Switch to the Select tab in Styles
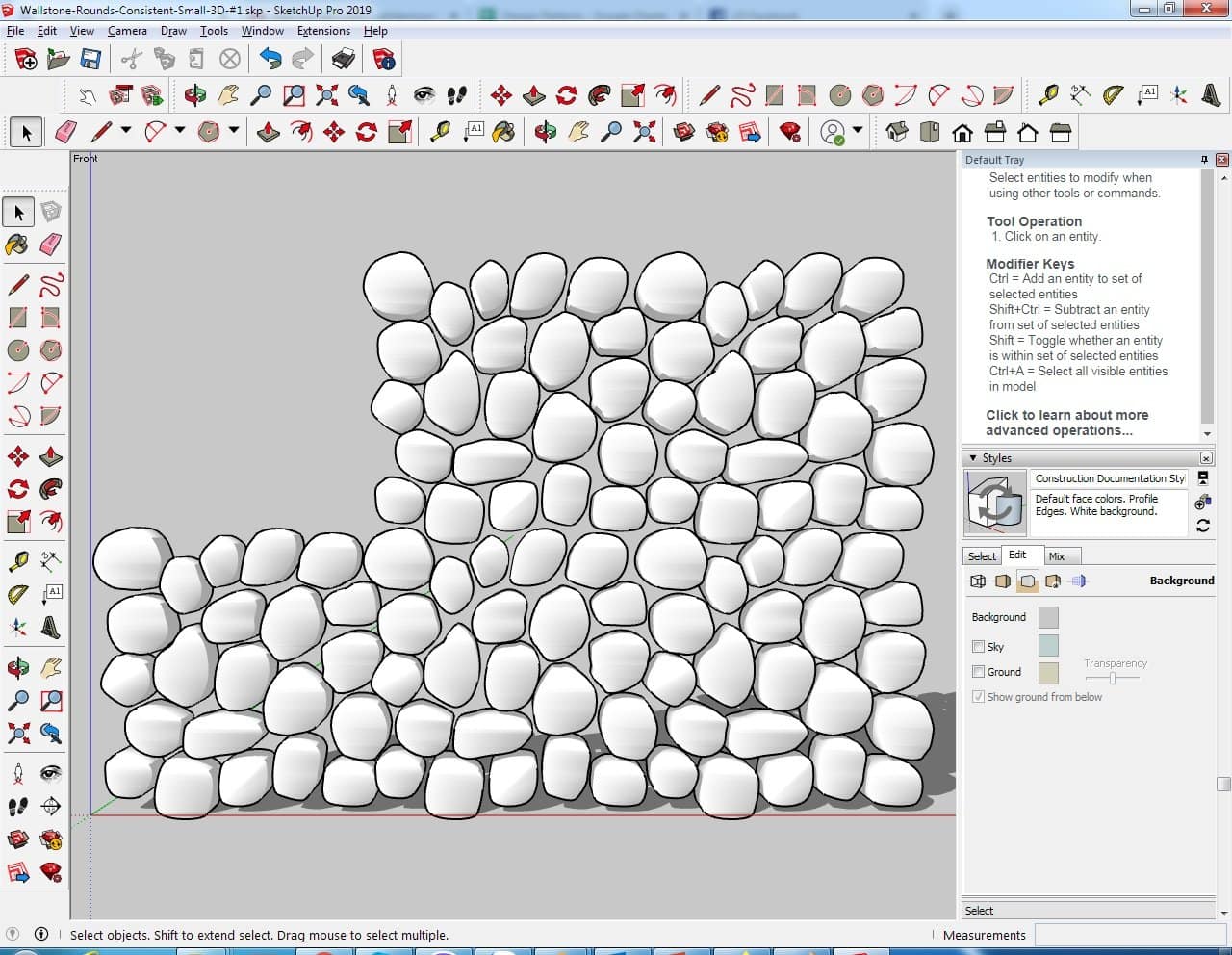Image resolution: width=1232 pixels, height=955 pixels. [x=982, y=556]
